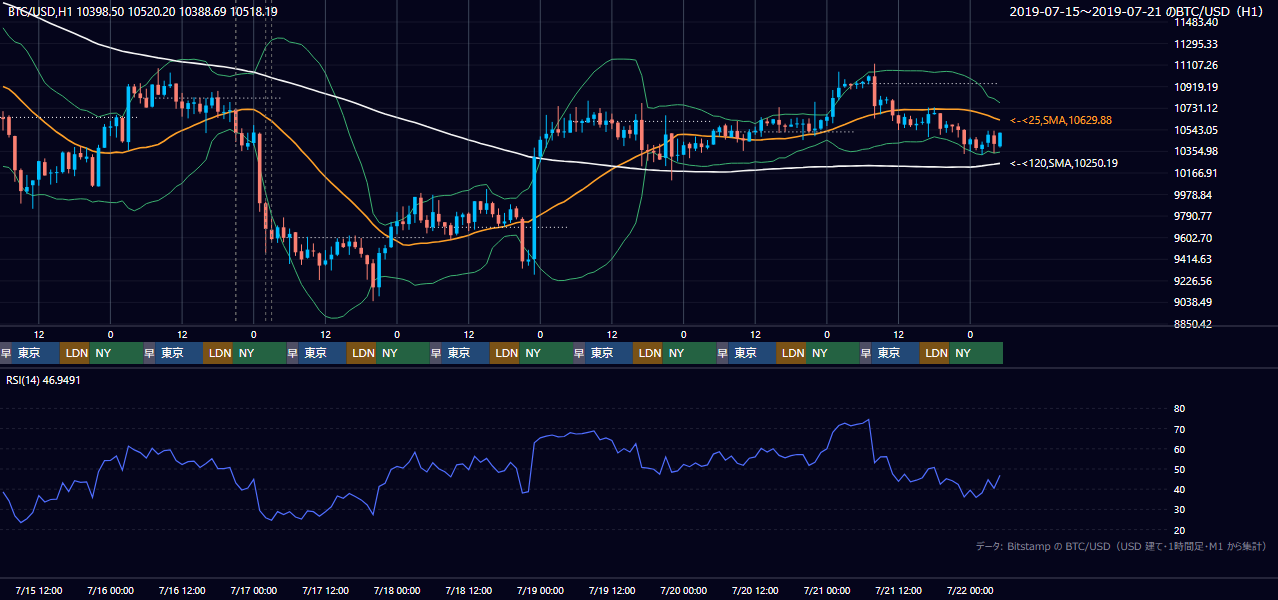Select the 7/18 00:00 date label
This screenshot has height=600, width=1278.
click(397, 590)
